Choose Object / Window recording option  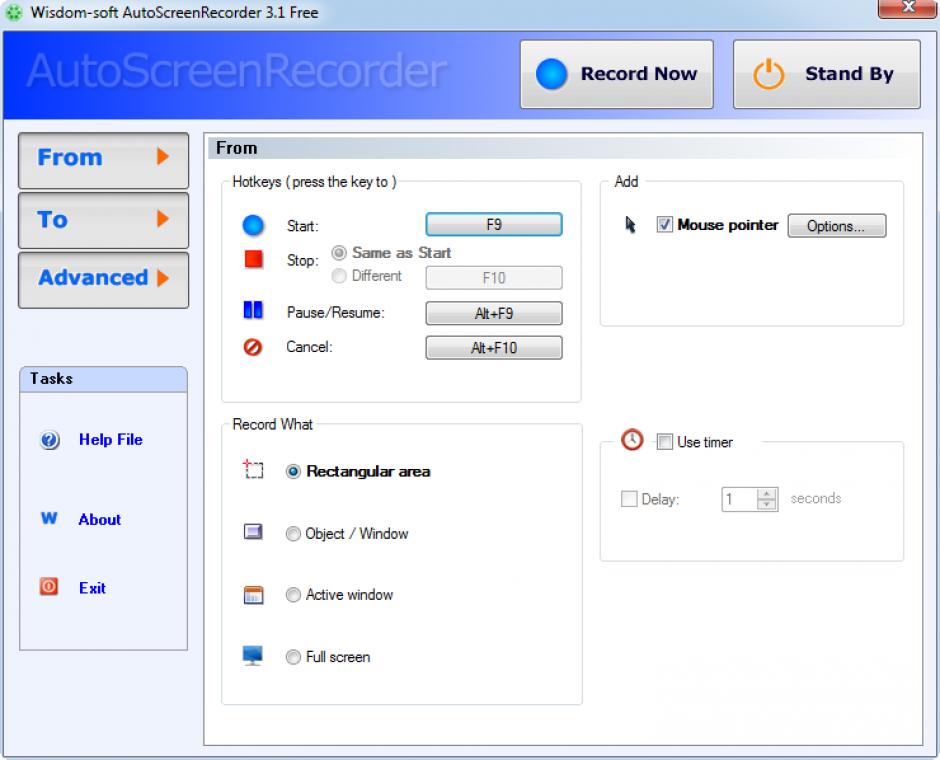click(293, 534)
